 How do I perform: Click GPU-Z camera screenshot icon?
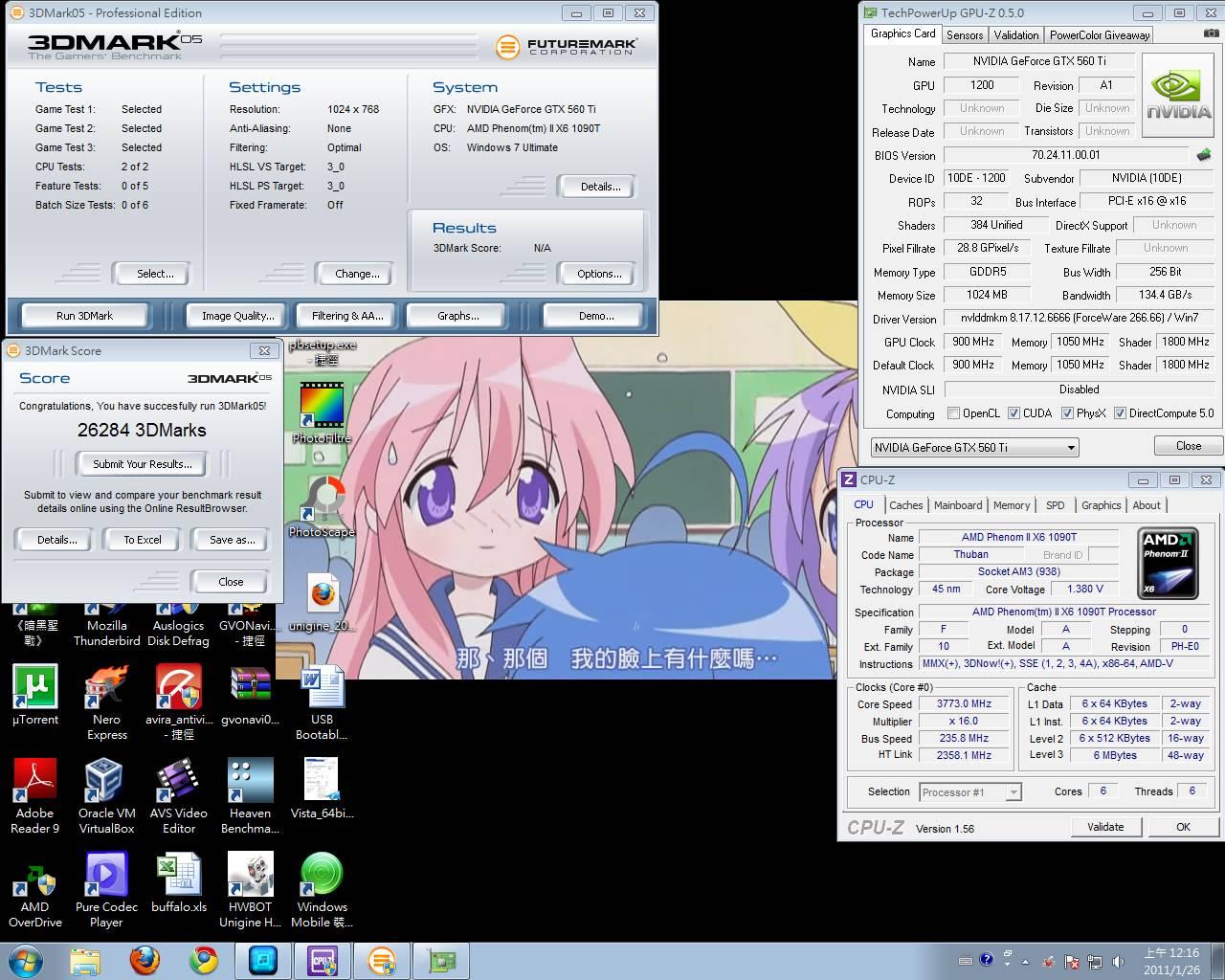1212,34
